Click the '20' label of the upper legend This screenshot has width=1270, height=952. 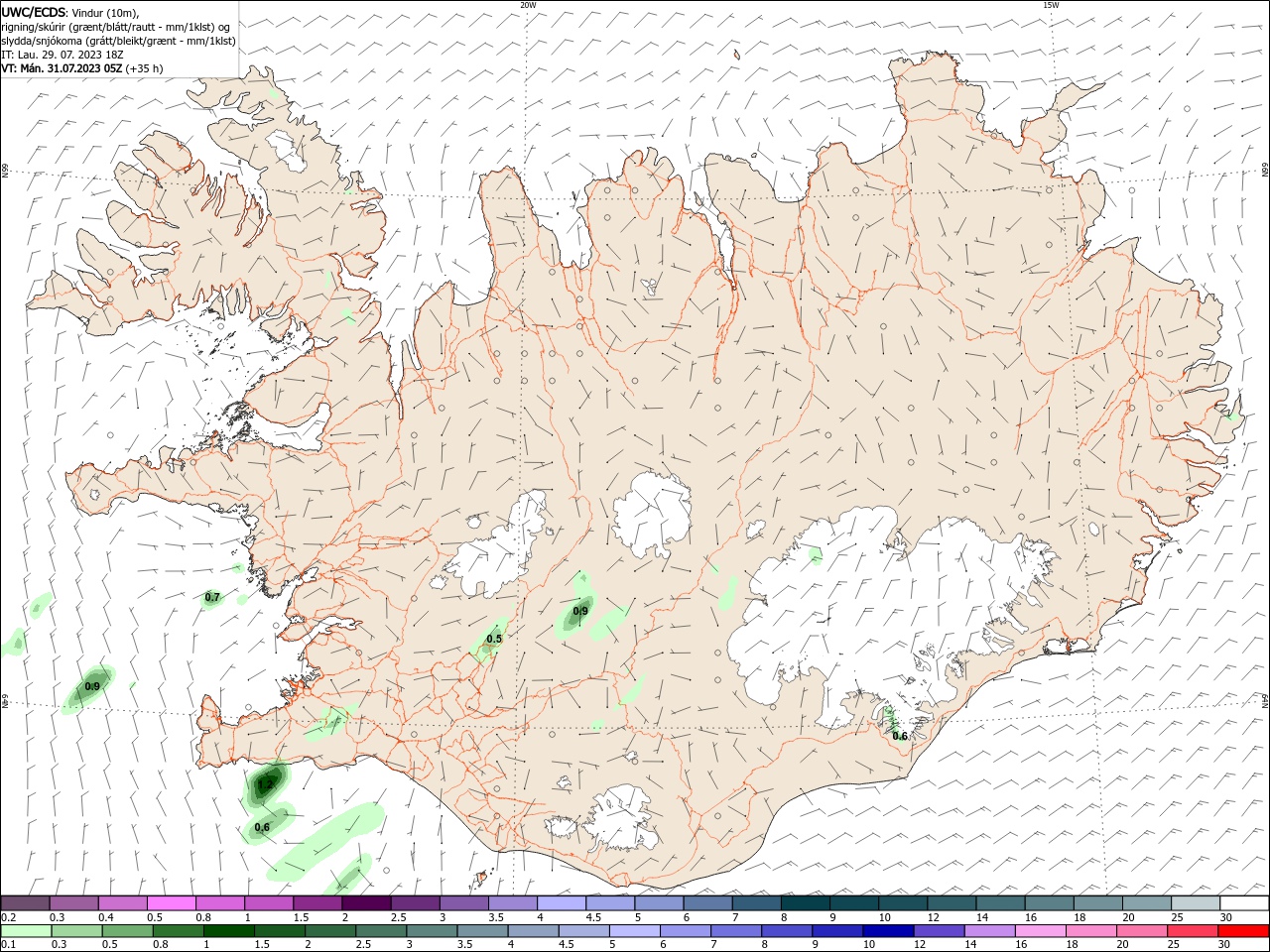click(x=1128, y=917)
